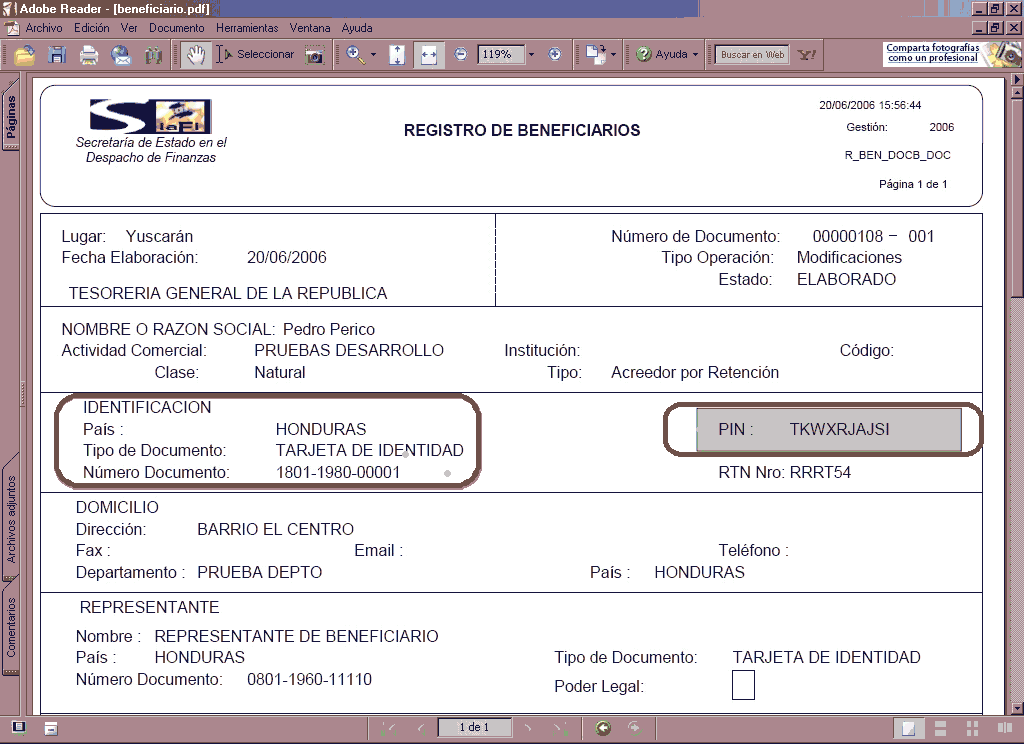Activate the Snapshot camera tool
This screenshot has height=744, width=1024.
pyautogui.click(x=315, y=55)
